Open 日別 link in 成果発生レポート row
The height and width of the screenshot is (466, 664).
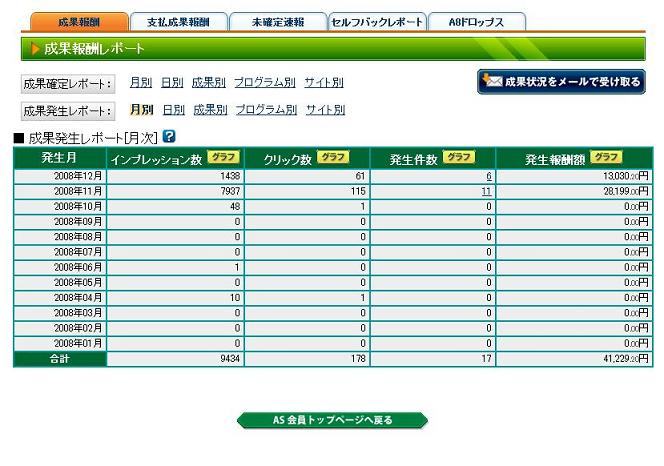pyautogui.click(x=174, y=110)
